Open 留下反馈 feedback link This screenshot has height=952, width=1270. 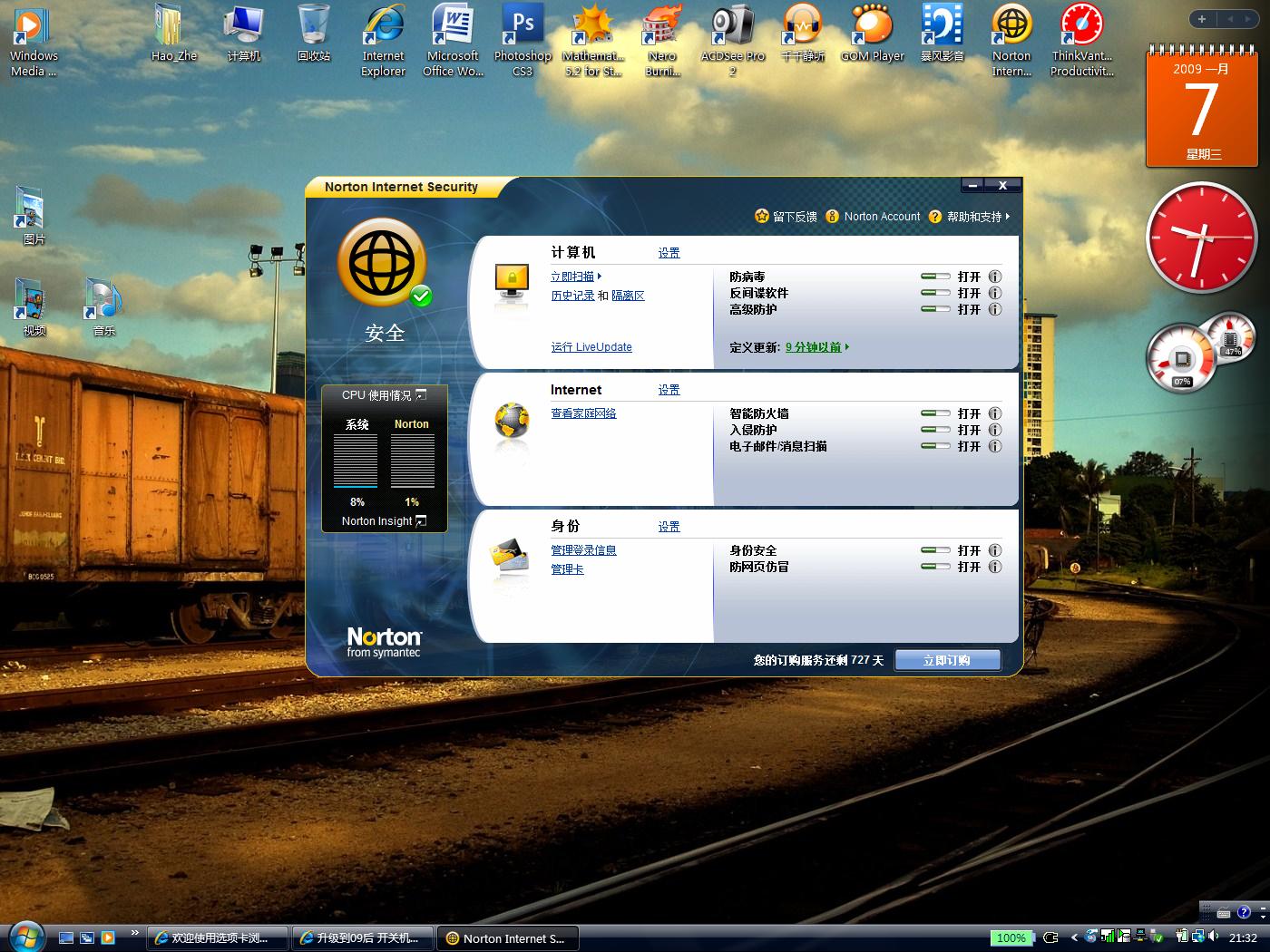coord(786,217)
